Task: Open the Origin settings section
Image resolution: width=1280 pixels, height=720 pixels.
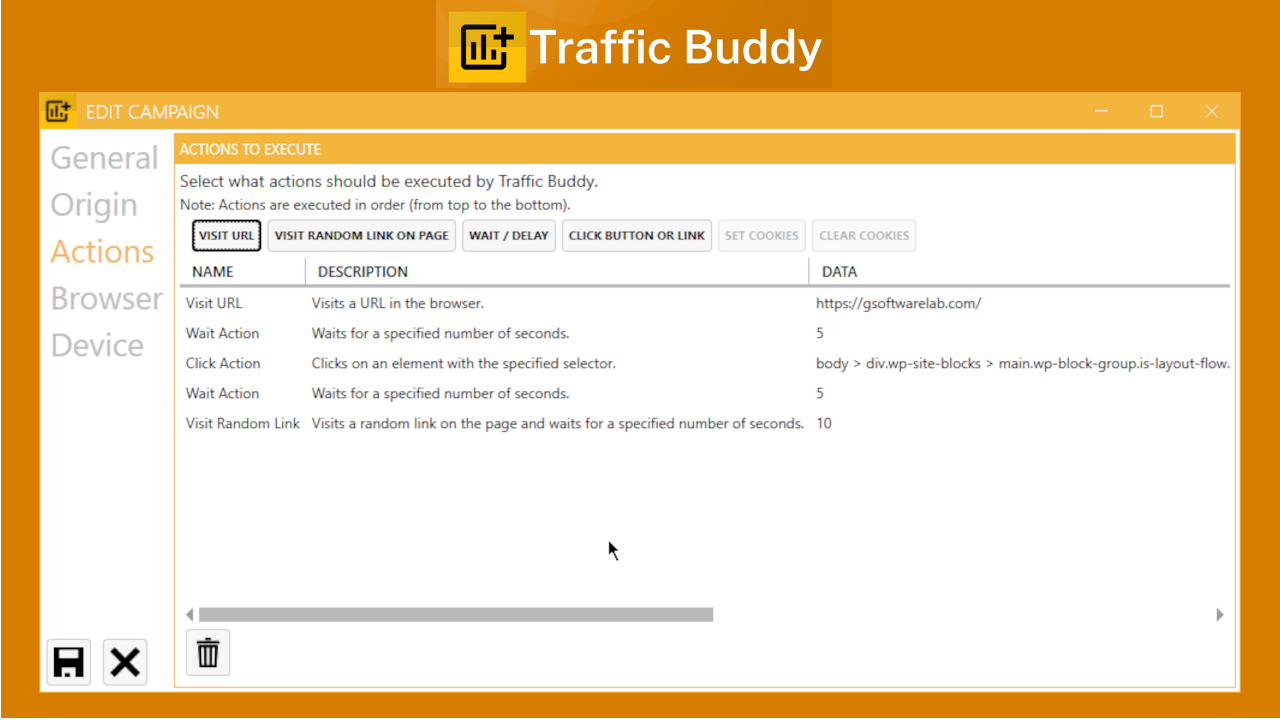Action: click(93, 204)
